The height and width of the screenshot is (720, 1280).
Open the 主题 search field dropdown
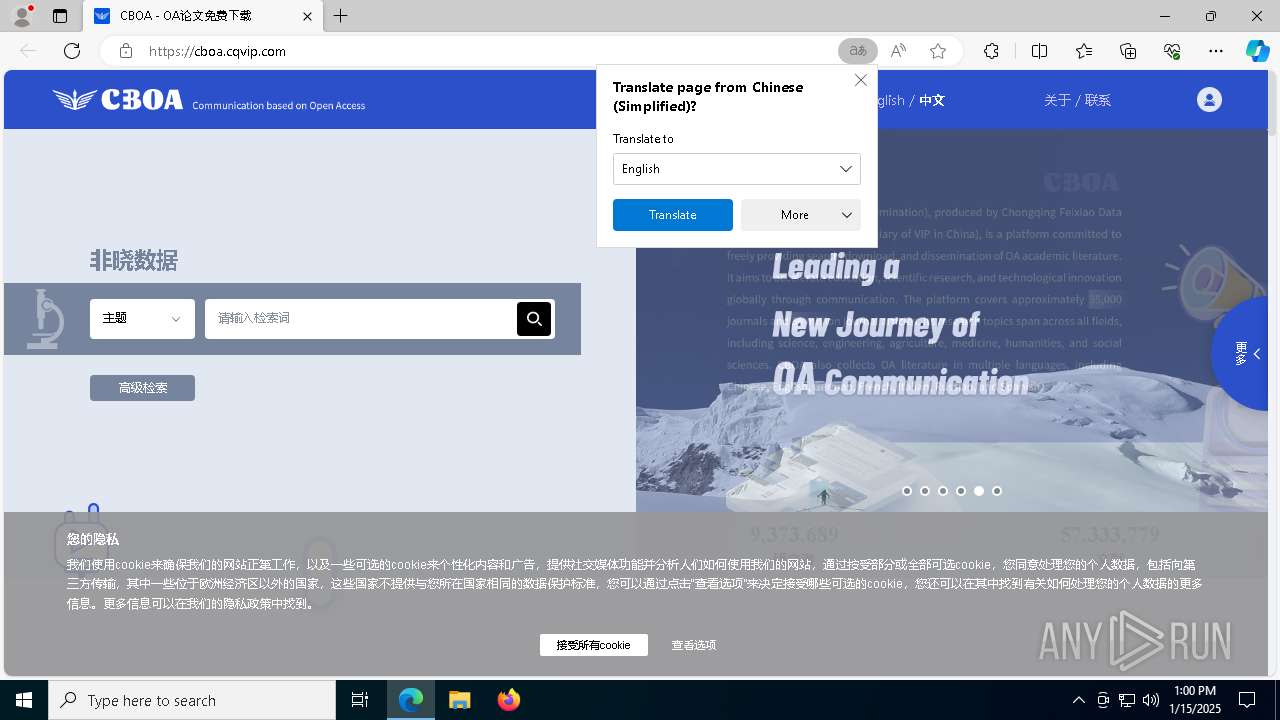(x=142, y=319)
